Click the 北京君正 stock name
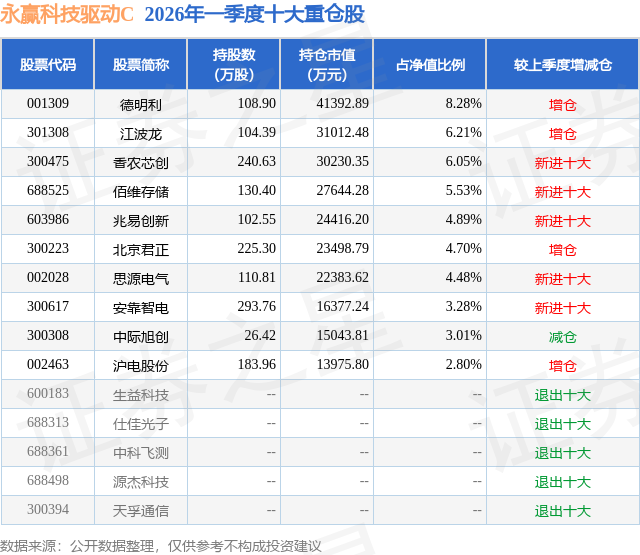This screenshot has width=640, height=555. tap(141, 250)
